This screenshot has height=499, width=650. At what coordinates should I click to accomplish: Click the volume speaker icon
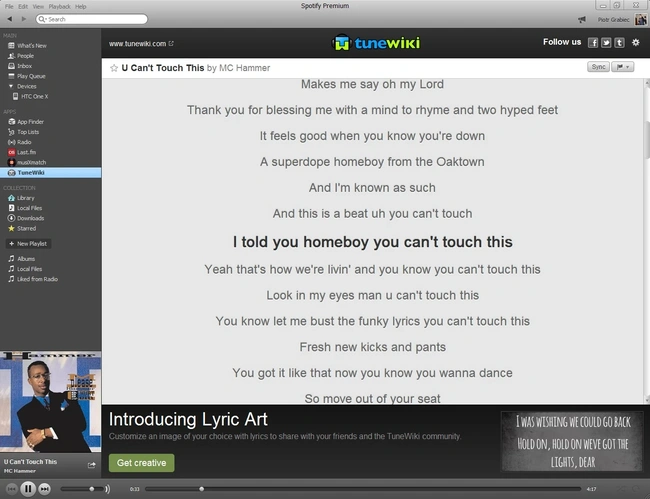(x=108, y=489)
